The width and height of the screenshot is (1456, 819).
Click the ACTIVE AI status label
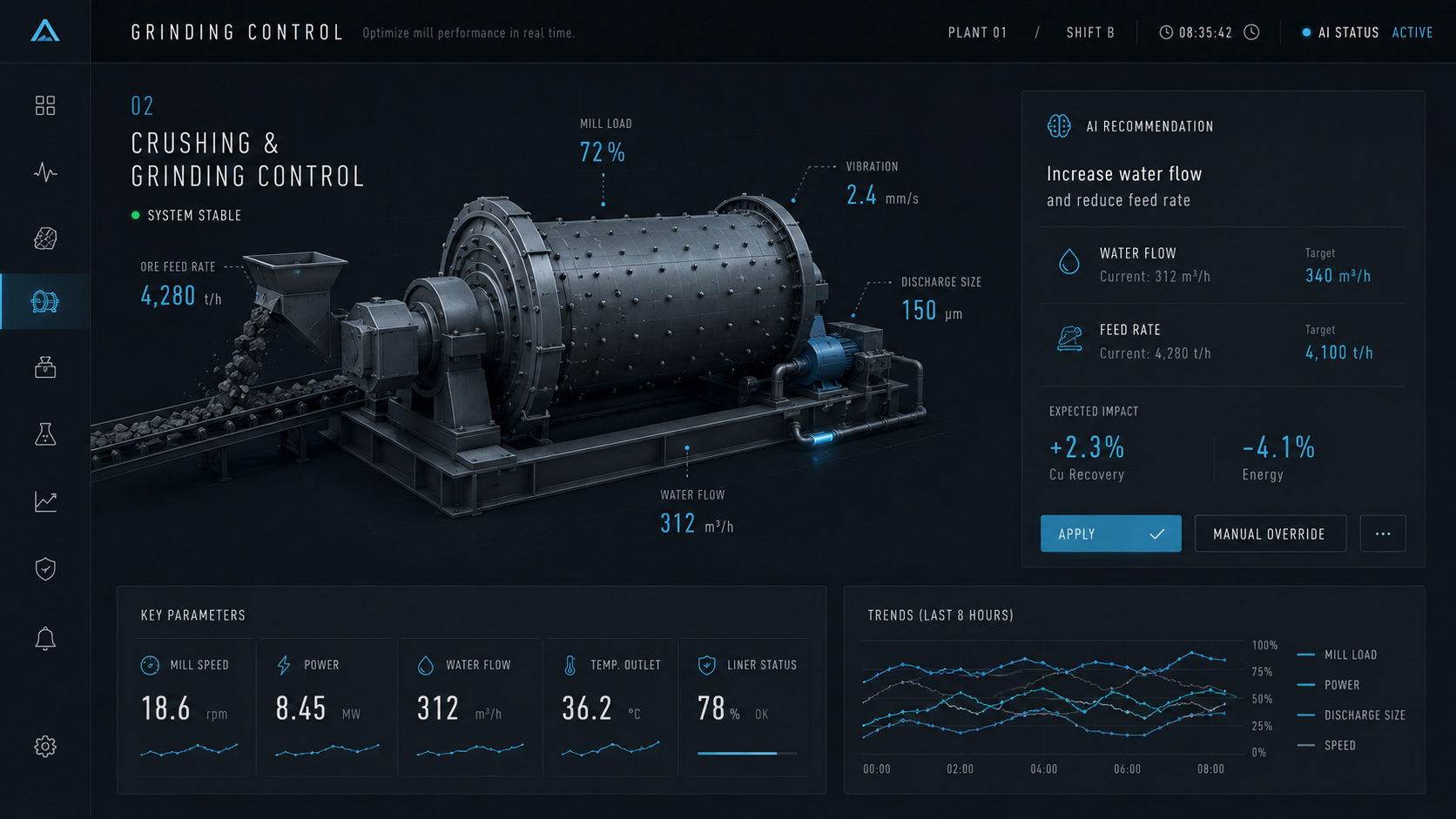[1412, 32]
